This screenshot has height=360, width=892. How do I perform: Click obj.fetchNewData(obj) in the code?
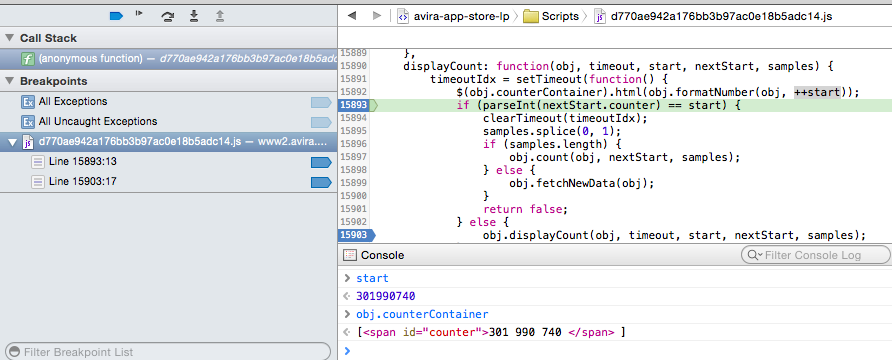582,183
